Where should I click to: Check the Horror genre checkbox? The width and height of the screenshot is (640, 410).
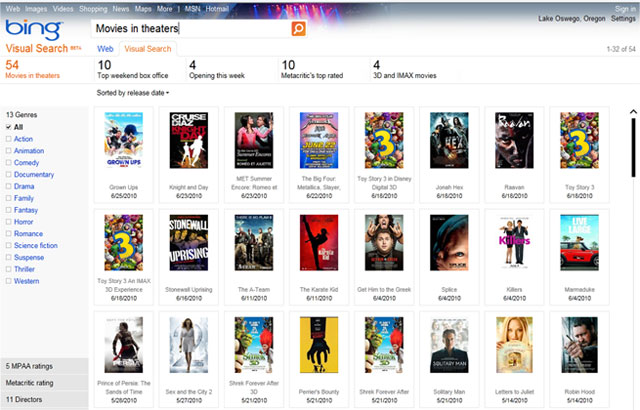[x=9, y=222]
